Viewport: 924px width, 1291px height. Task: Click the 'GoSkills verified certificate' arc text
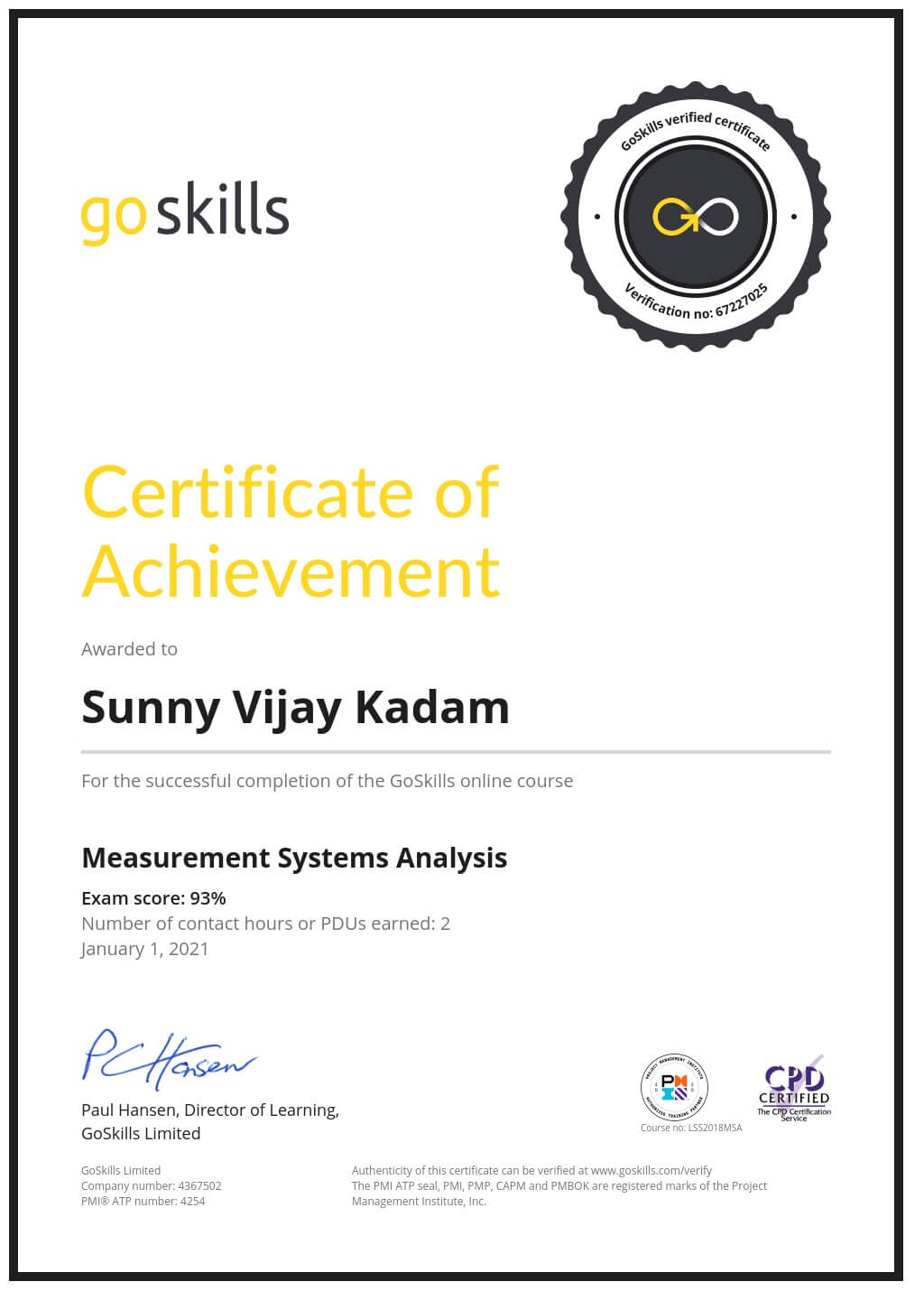pos(695,129)
